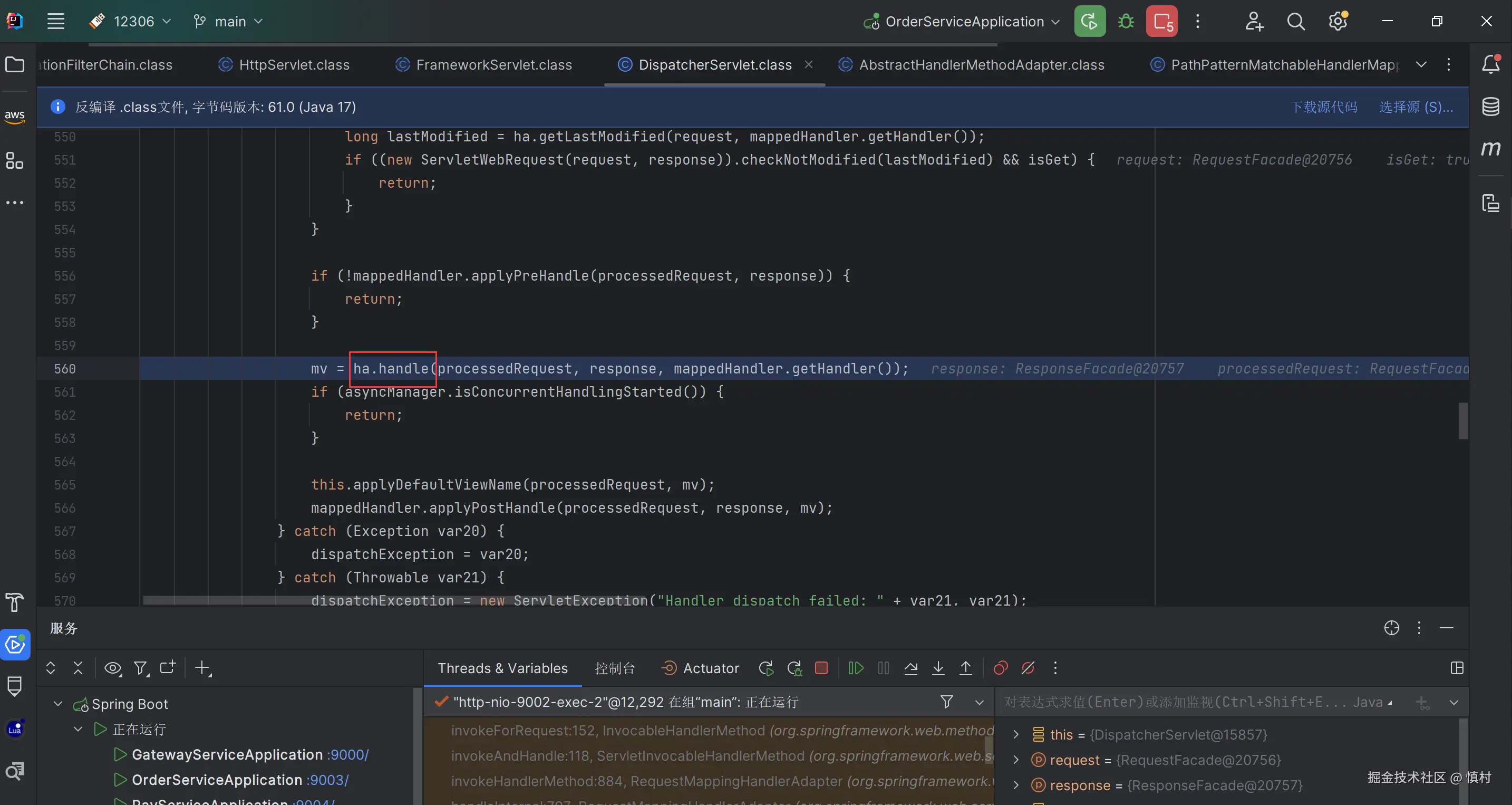This screenshot has width=1512, height=805.
Task: Click the 下载源代码 download sources link
Action: [1323, 107]
